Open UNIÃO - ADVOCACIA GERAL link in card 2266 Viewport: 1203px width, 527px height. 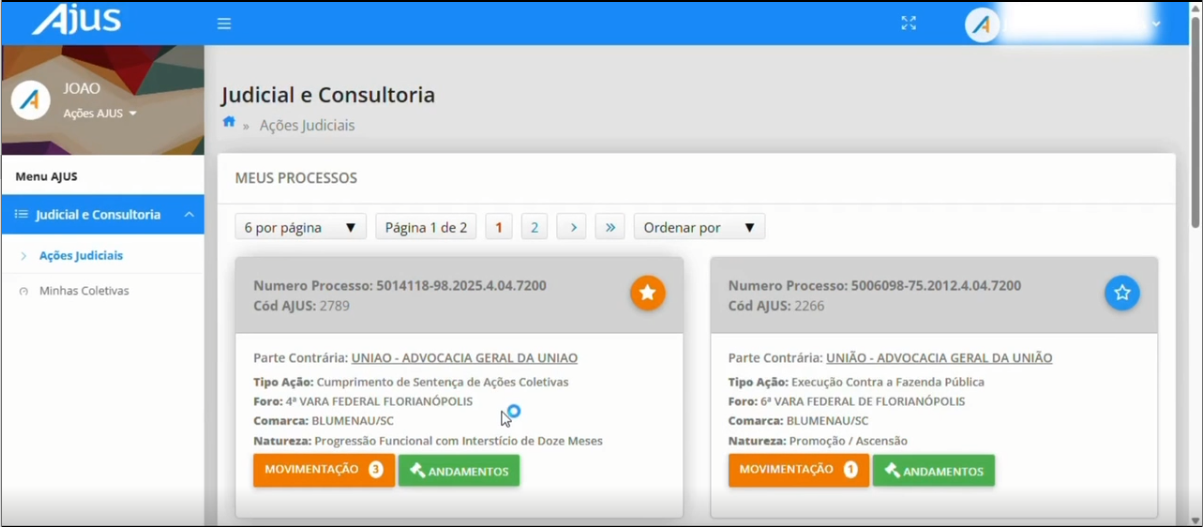[x=939, y=358]
